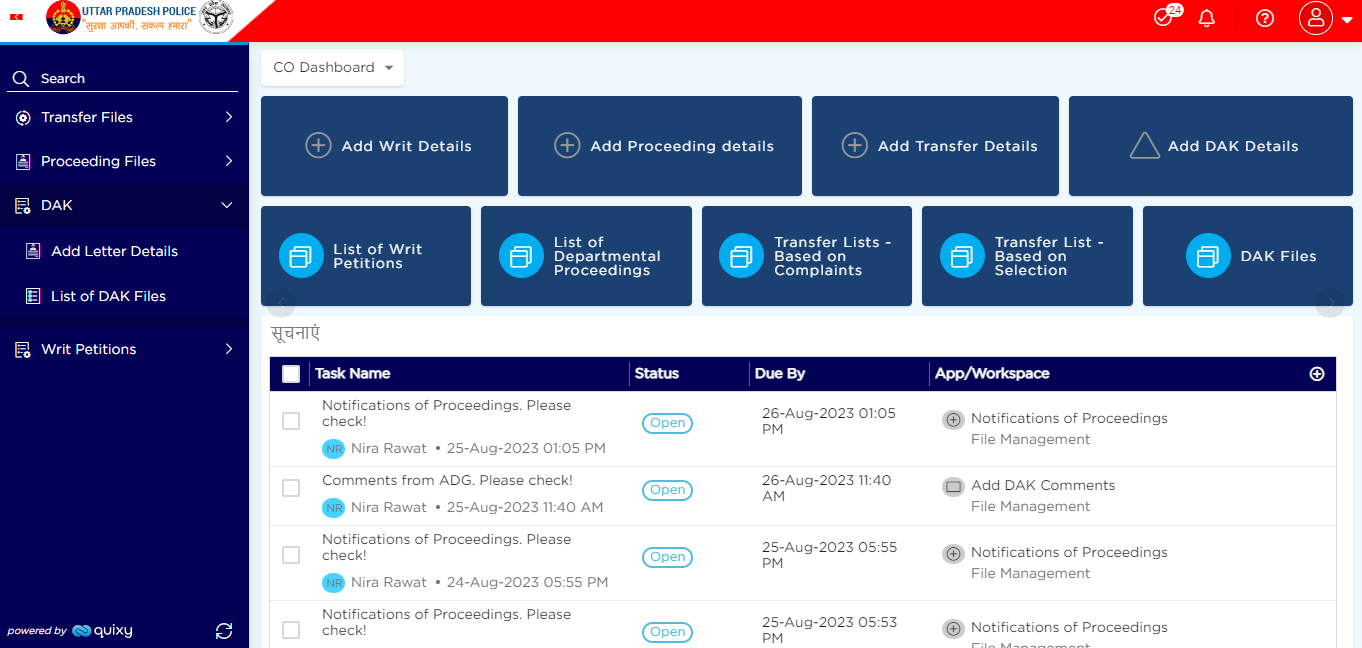The image size is (1362, 648).
Task: Open the help question mark icon
Action: 1264,18
